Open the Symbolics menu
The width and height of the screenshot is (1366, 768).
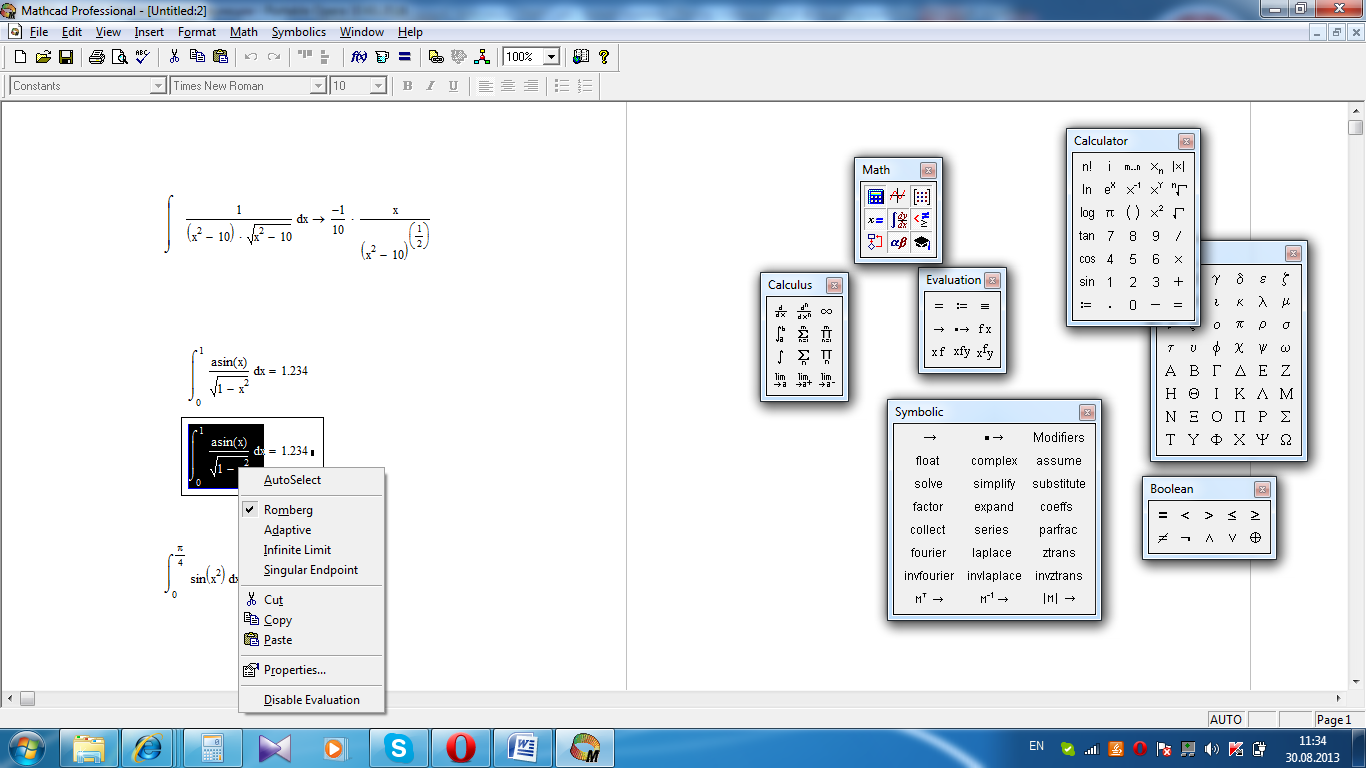pyautogui.click(x=298, y=32)
